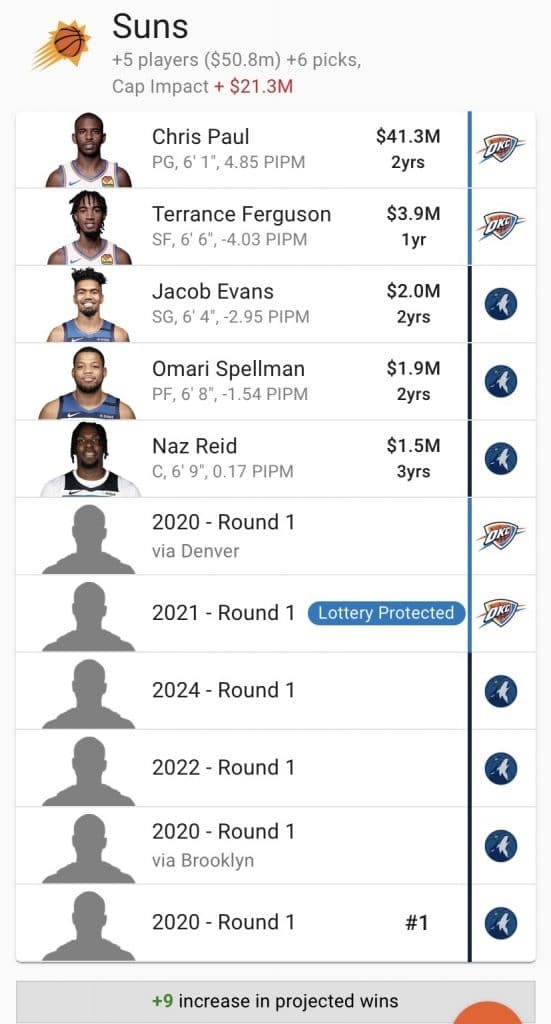Image resolution: width=551 pixels, height=1024 pixels.
Task: Select the 2022 - Round 1 pick
Action: point(242,768)
